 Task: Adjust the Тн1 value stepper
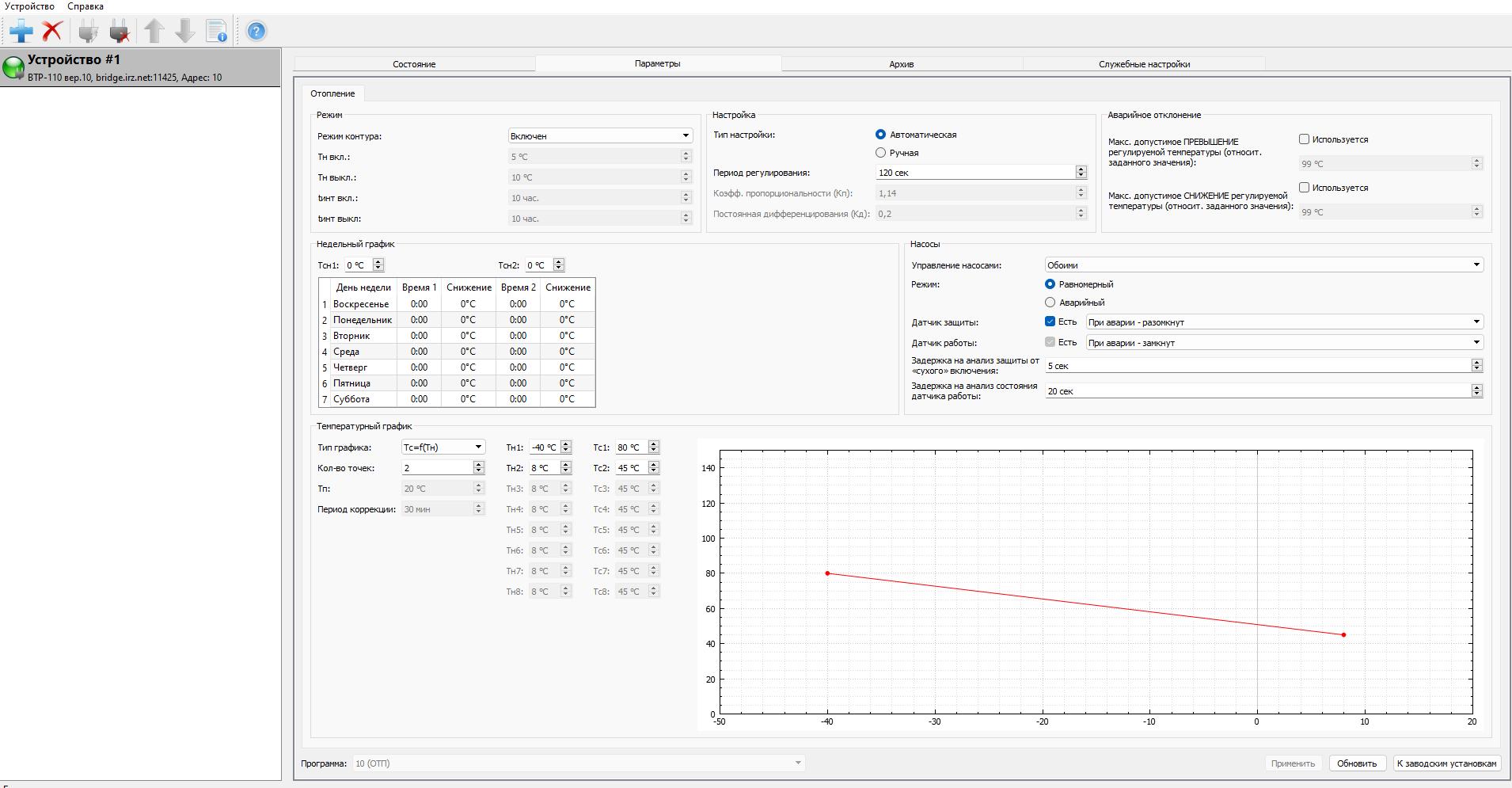(x=565, y=447)
